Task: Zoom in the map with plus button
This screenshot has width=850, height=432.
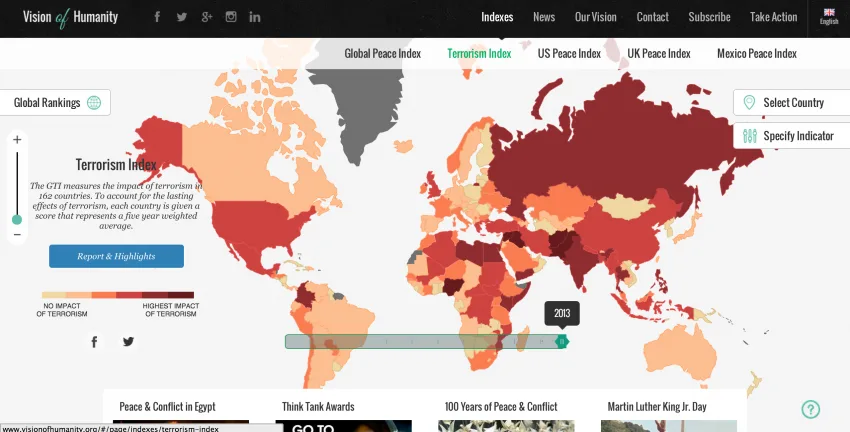Action: pos(17,140)
